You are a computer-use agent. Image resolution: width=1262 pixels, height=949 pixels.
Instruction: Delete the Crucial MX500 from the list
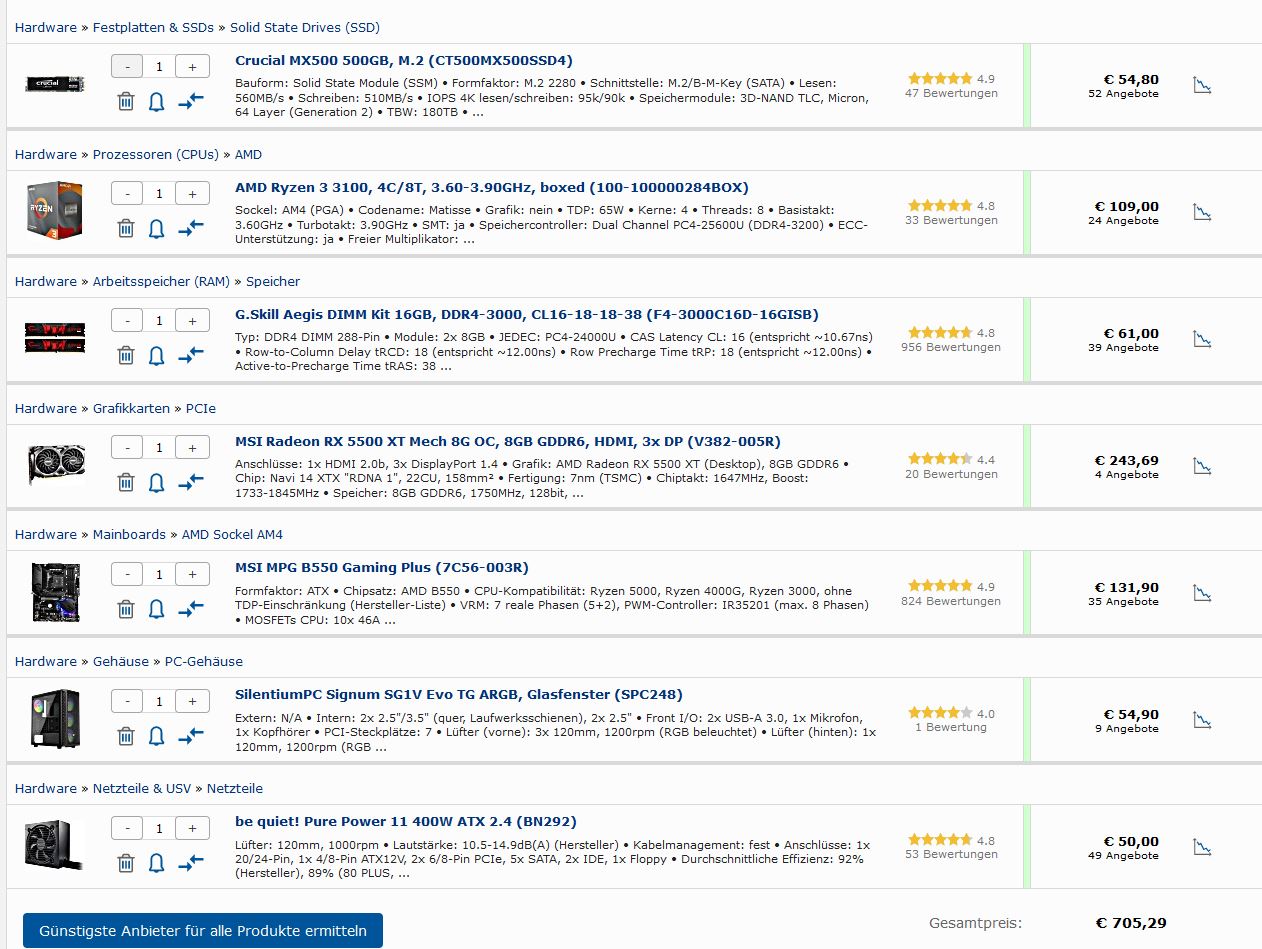(x=126, y=101)
